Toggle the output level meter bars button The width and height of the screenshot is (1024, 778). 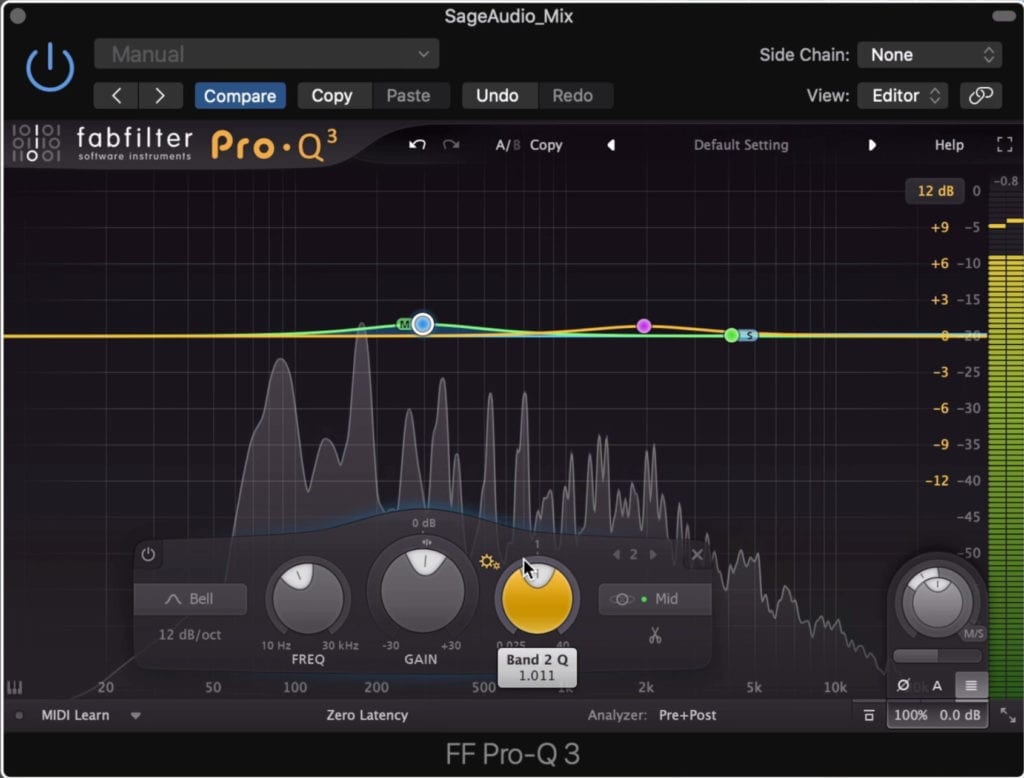tap(971, 685)
